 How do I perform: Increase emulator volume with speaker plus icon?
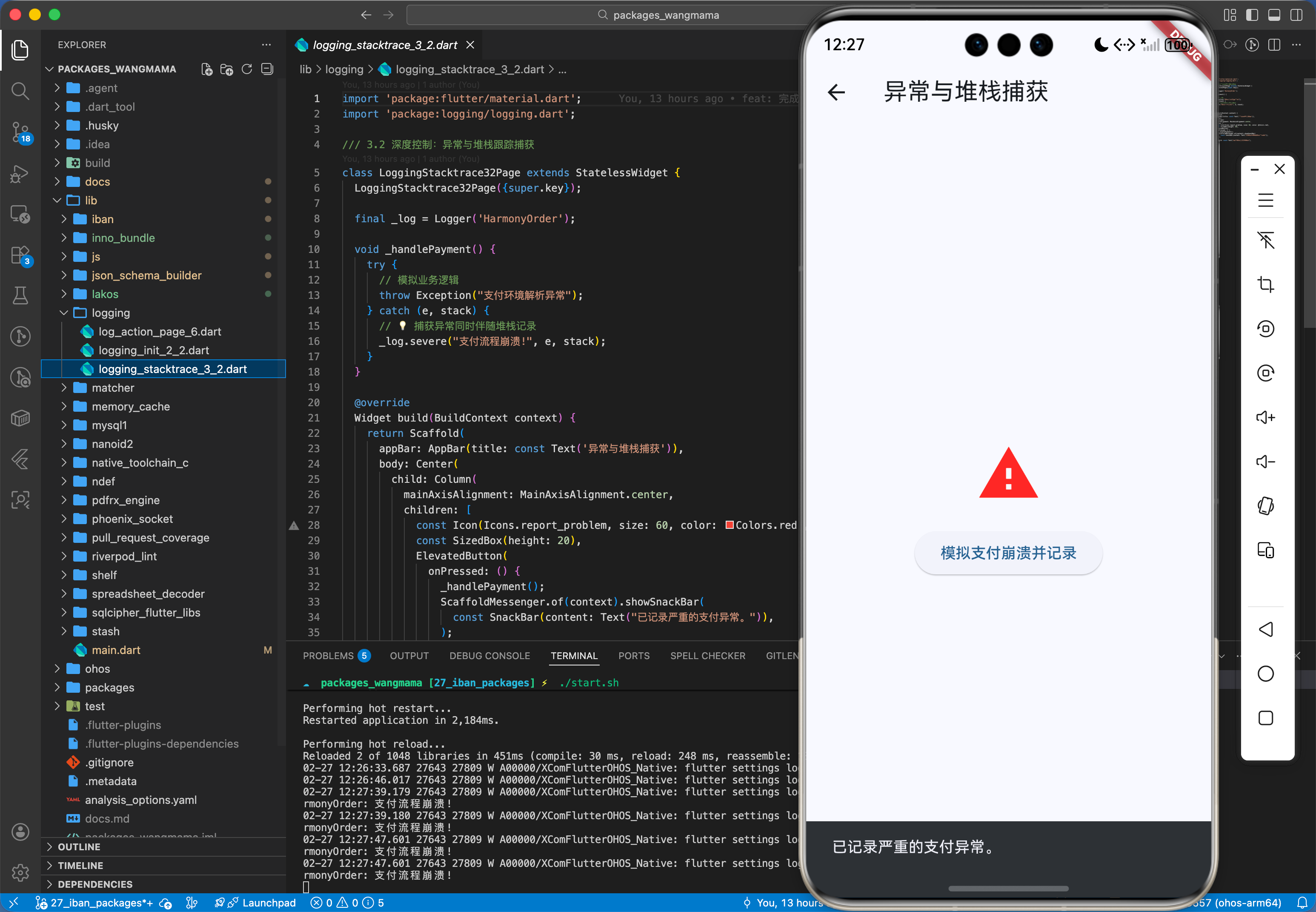click(1265, 417)
